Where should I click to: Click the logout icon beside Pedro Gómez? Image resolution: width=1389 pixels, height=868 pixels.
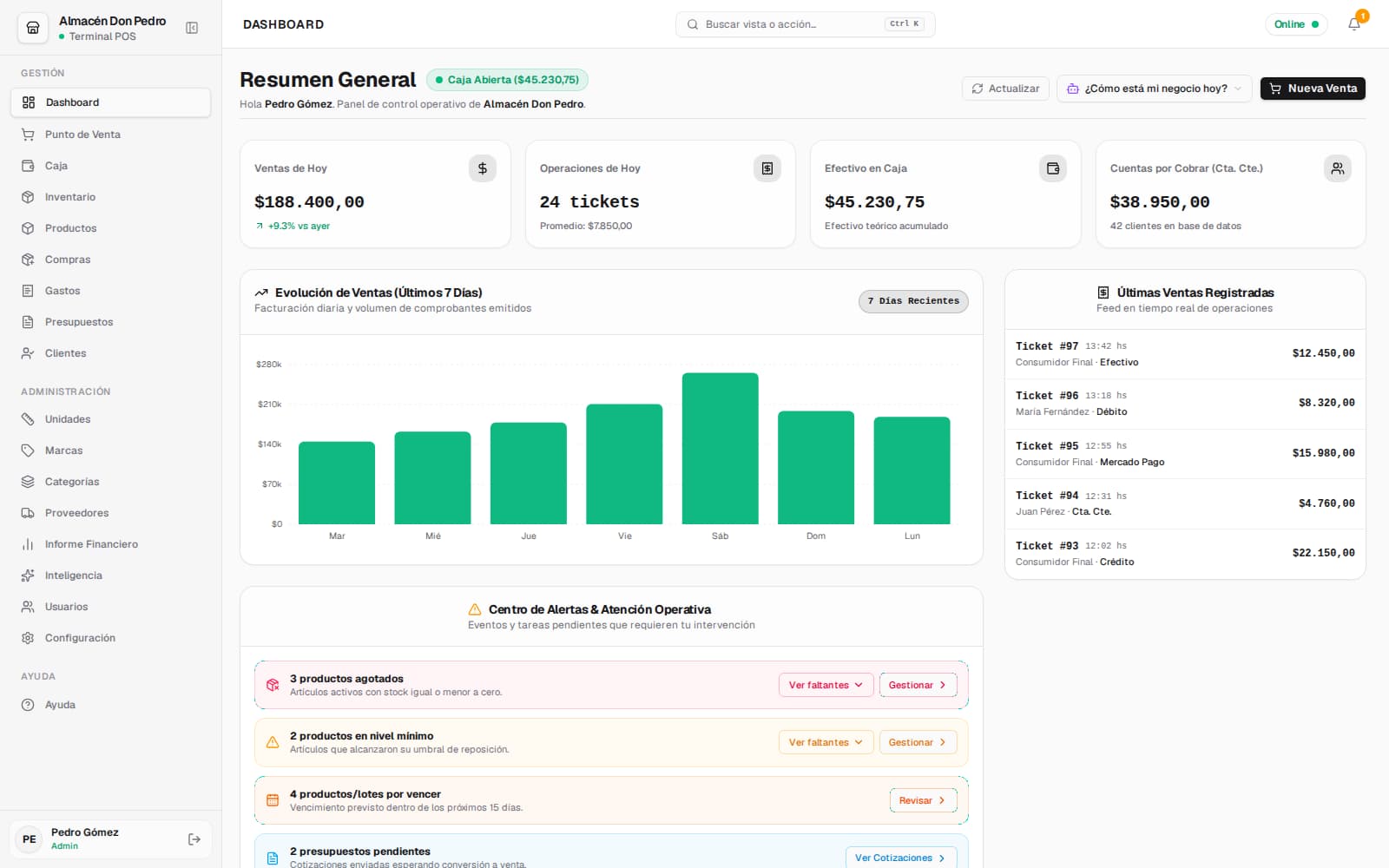pos(194,839)
